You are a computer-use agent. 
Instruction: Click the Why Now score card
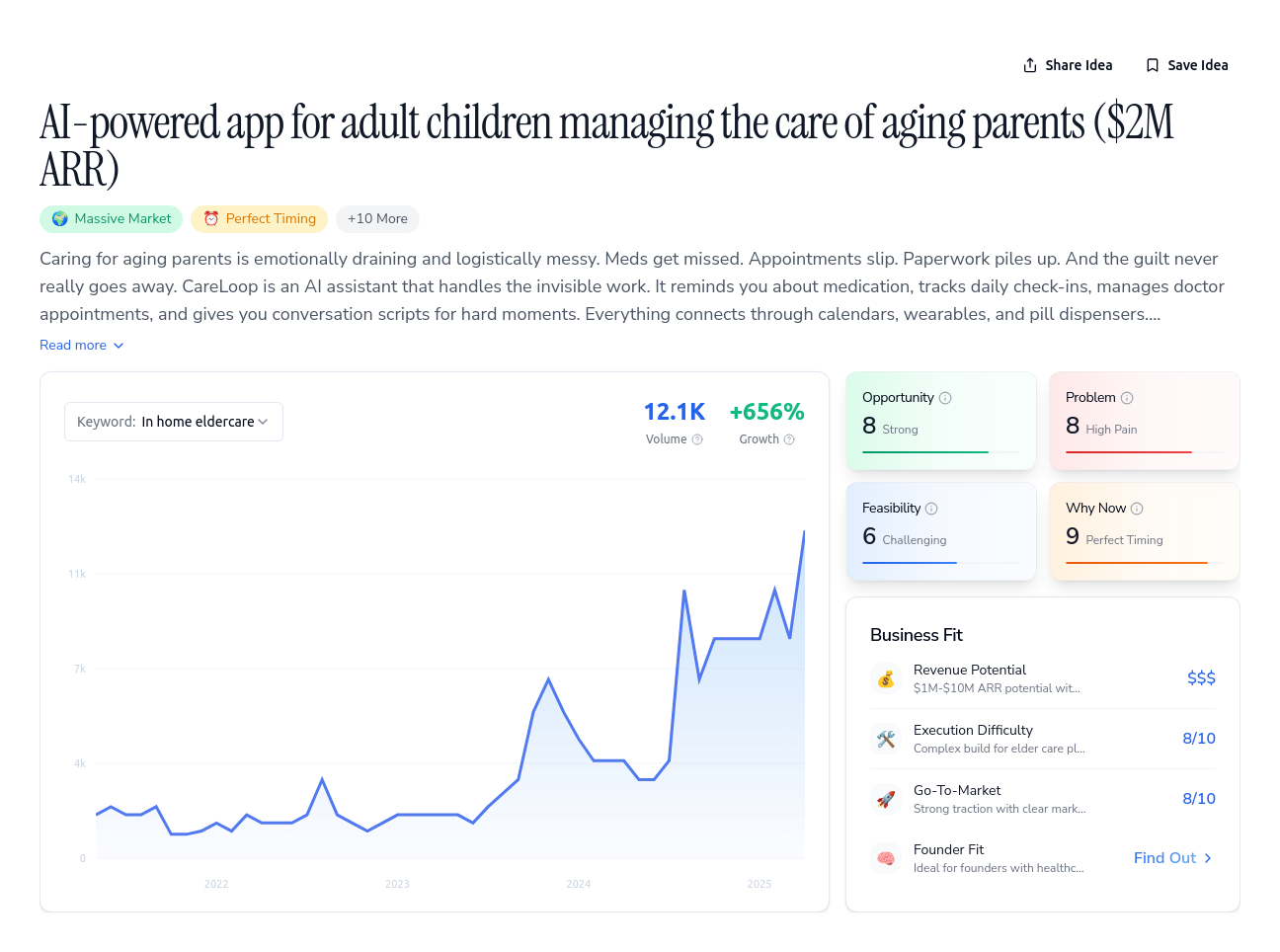point(1145,531)
